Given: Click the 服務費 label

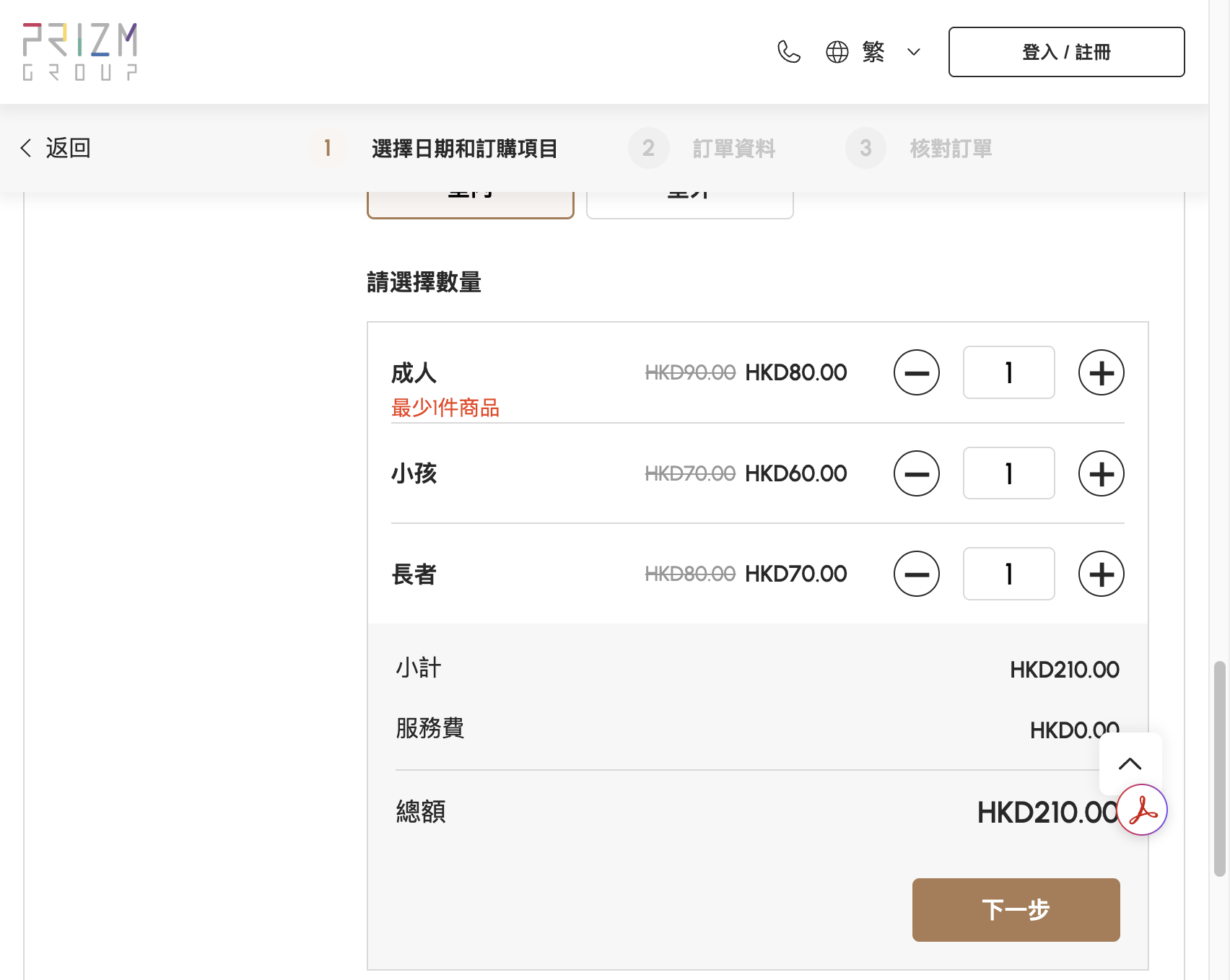Looking at the screenshot, I should coord(430,727).
